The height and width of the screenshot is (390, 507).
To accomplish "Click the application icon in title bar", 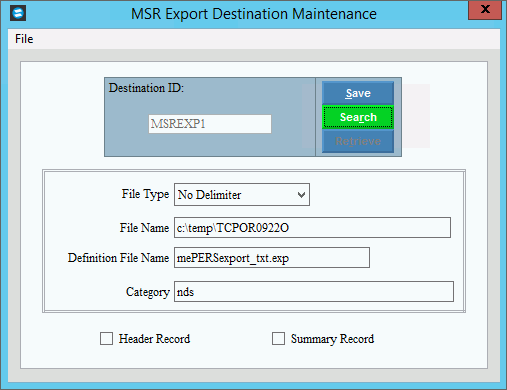I will coord(18,14).
